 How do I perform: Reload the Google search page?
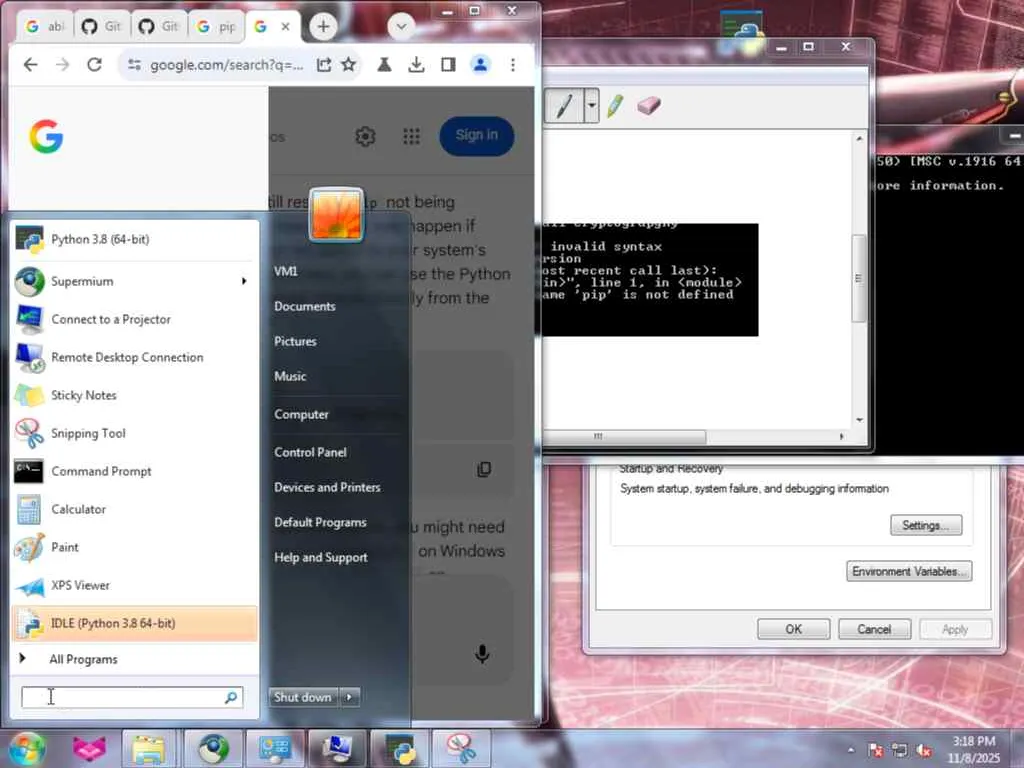[x=95, y=65]
